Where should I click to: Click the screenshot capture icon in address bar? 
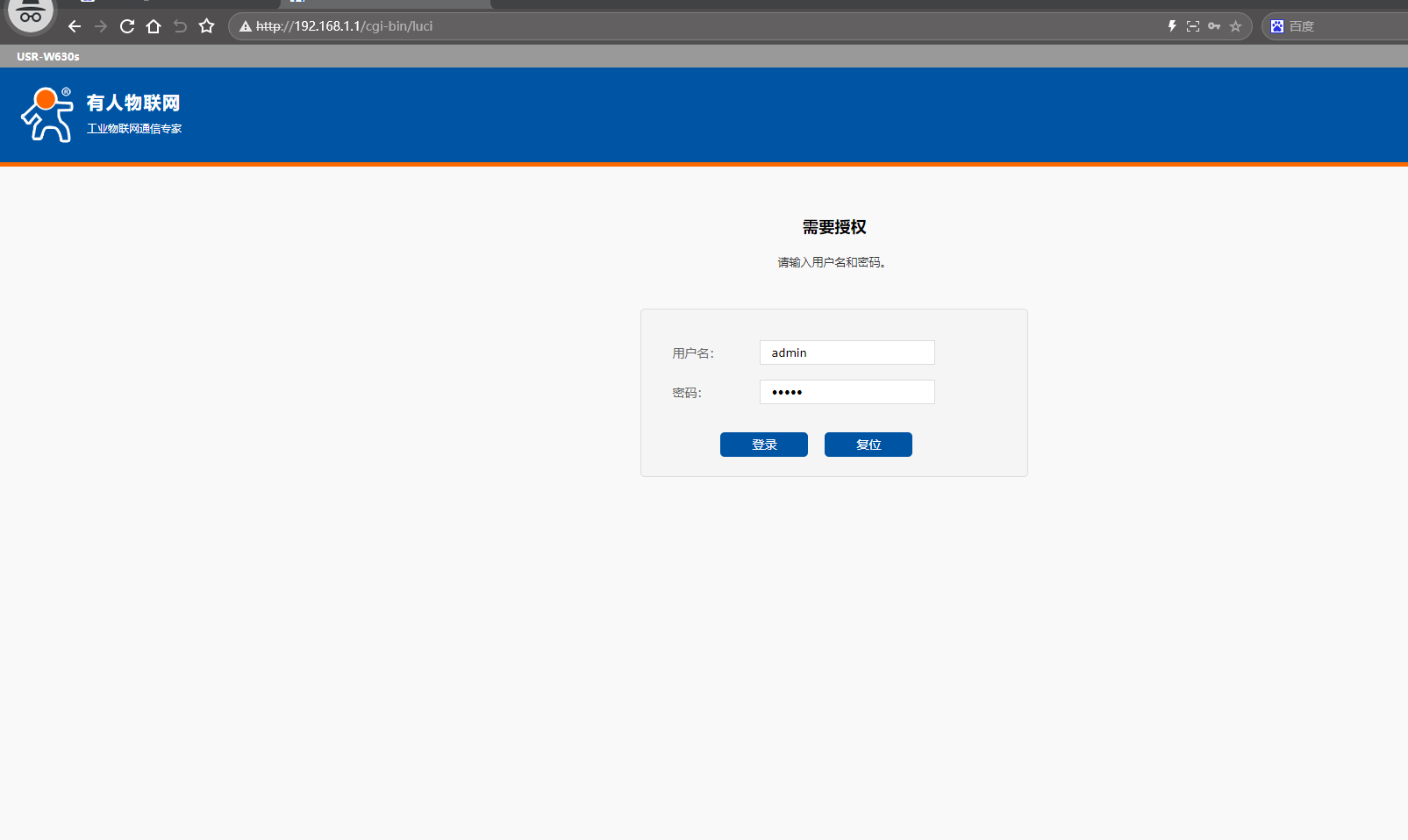pos(1193,26)
